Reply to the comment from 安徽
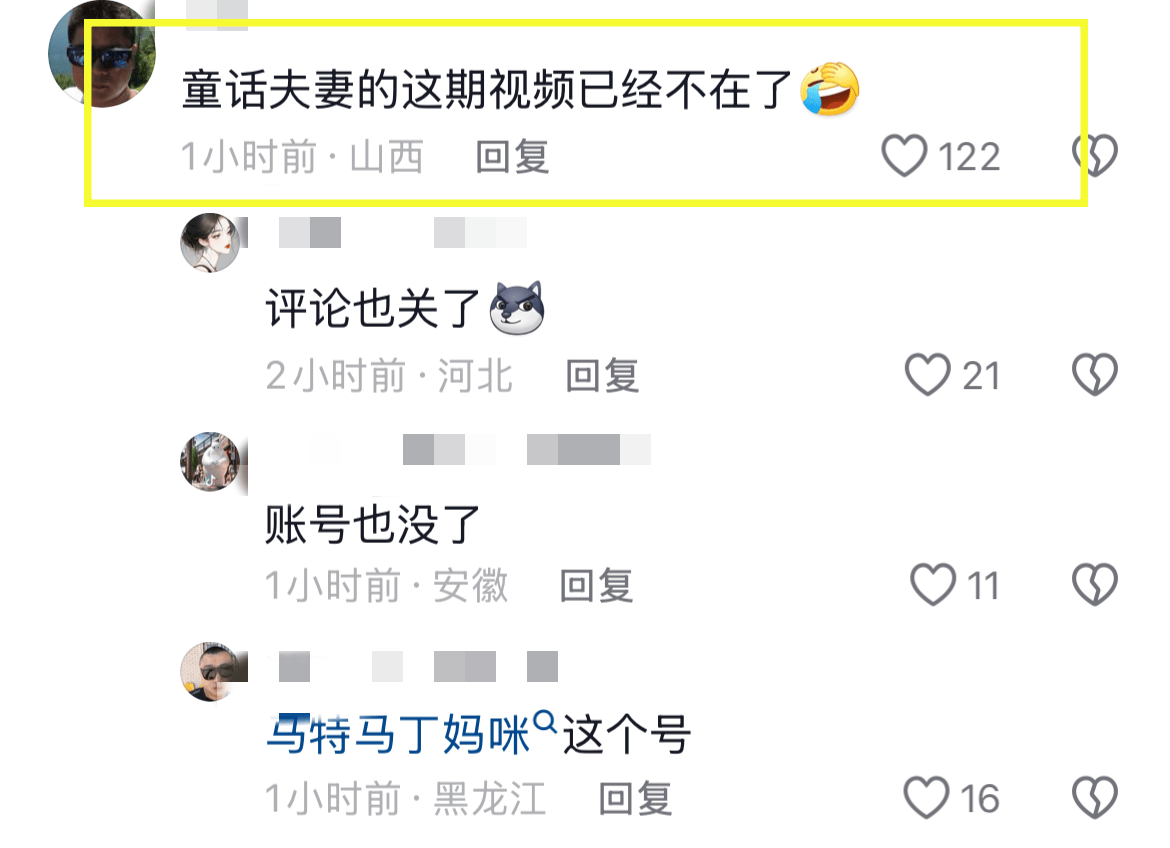 597,585
